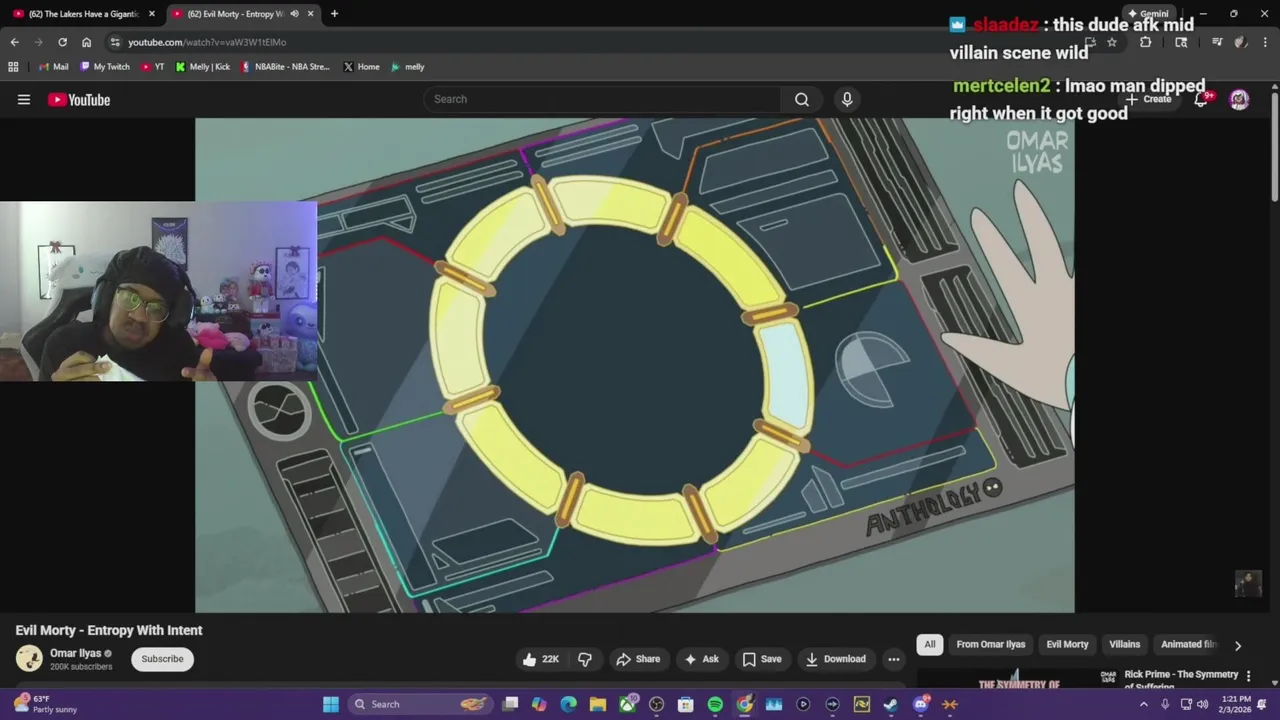Like the Evil Morty video
The image size is (1280, 720).
(x=540, y=659)
